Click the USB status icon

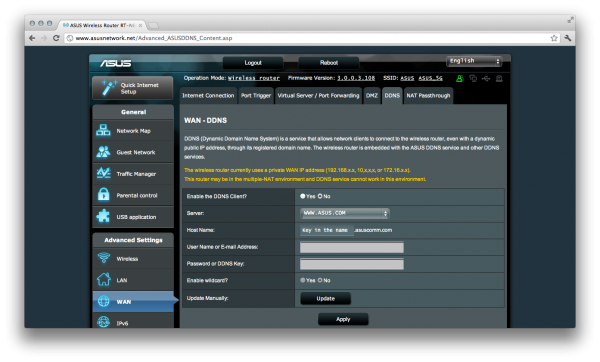486,78
